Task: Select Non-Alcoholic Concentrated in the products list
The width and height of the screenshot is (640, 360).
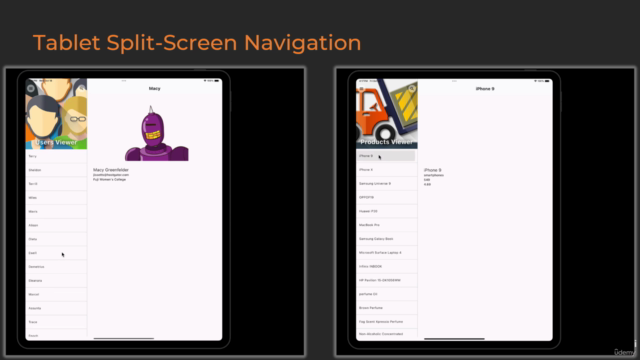Action: tap(387, 333)
